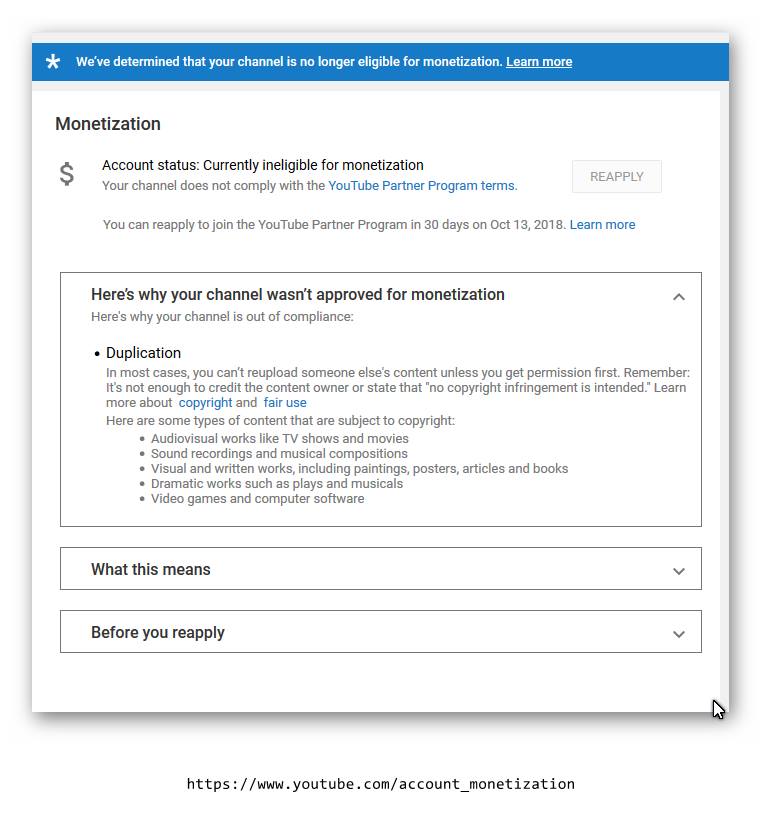Expand Before you reapply using its chevron arrow
This screenshot has height=824, width=761.
click(x=679, y=634)
